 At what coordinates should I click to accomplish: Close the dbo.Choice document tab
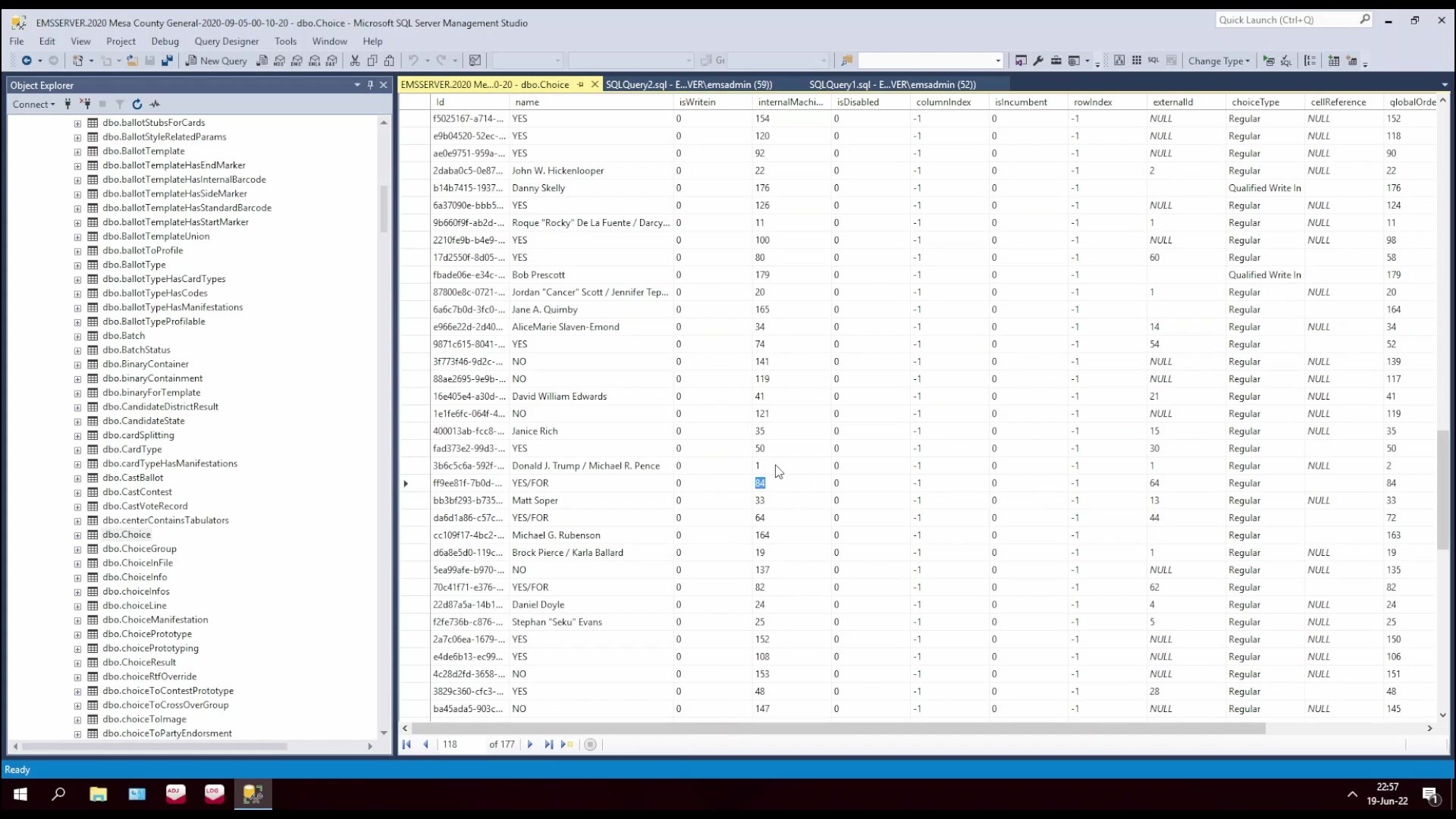pos(595,84)
